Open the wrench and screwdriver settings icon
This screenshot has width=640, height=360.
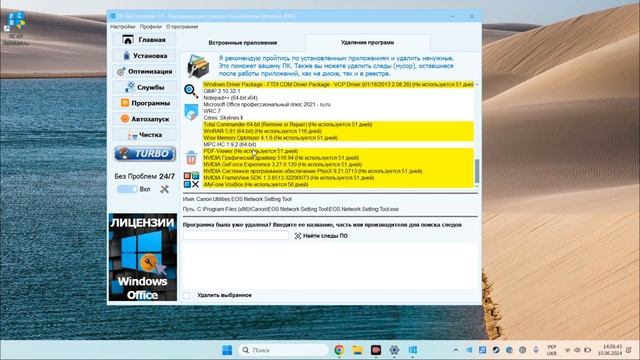[x=164, y=189]
